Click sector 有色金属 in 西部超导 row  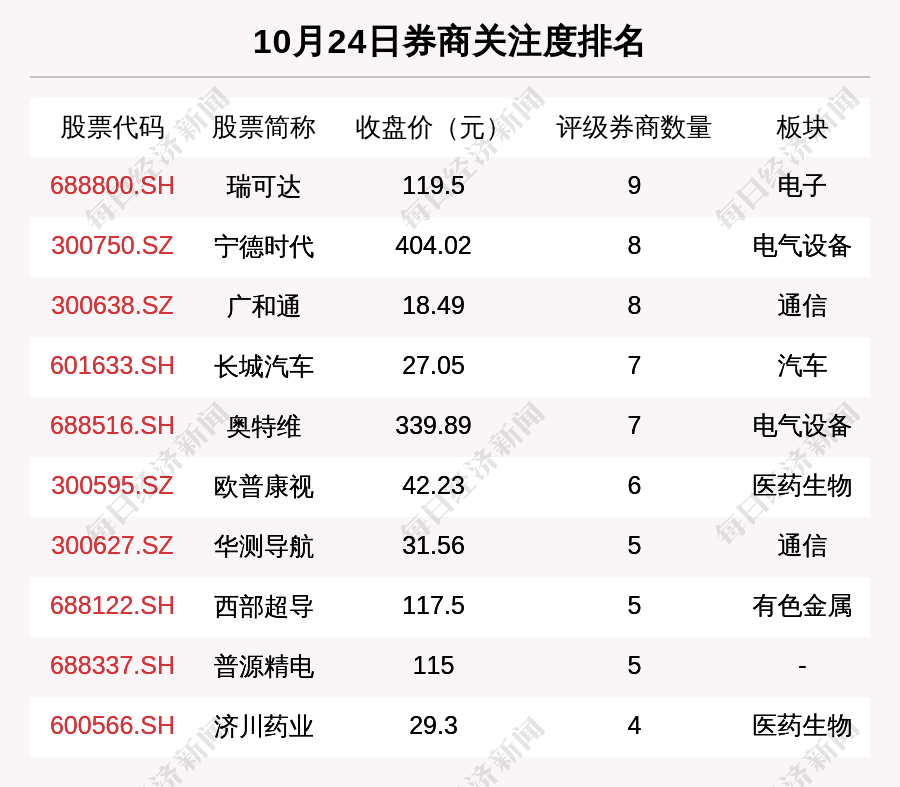click(x=802, y=606)
